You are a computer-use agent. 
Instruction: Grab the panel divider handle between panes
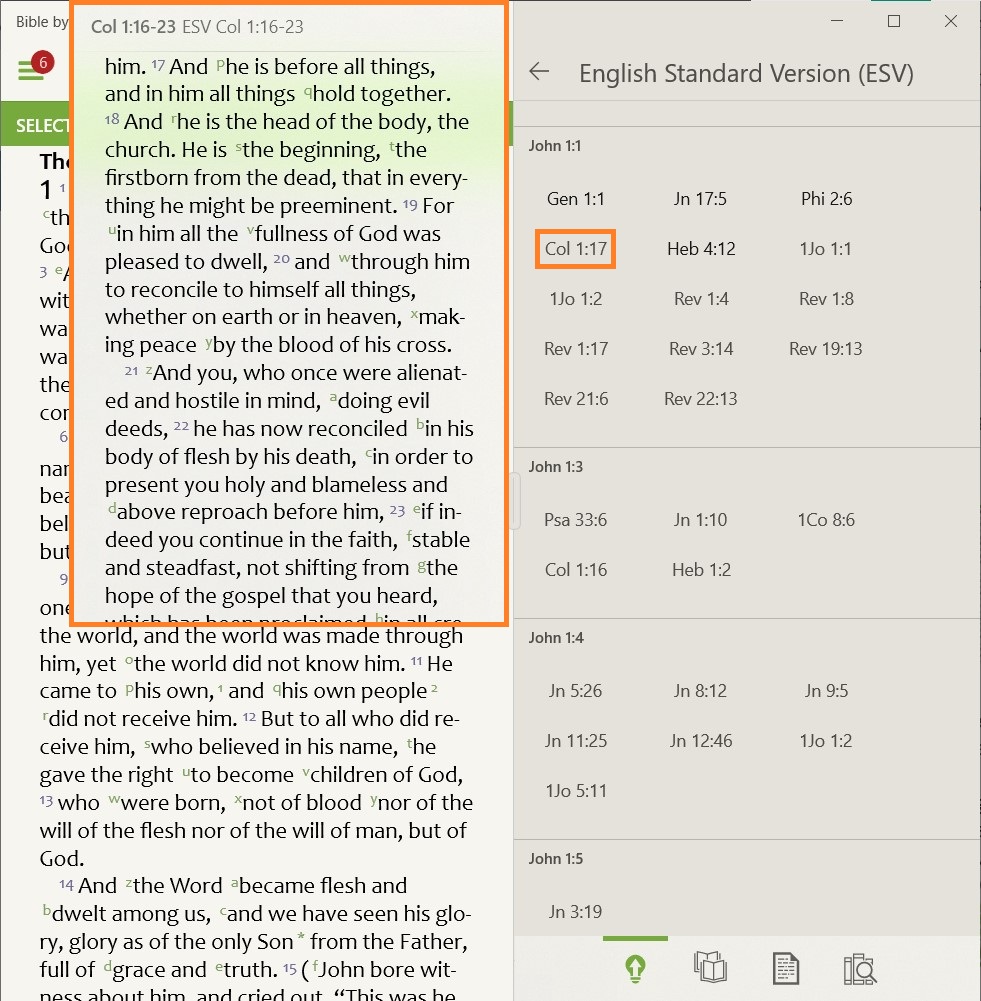tap(514, 501)
